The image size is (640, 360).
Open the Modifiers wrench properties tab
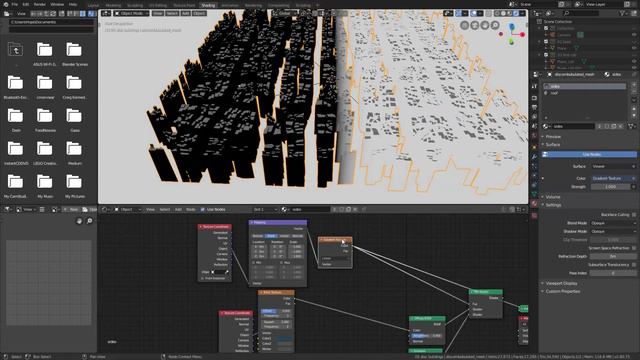(534, 157)
